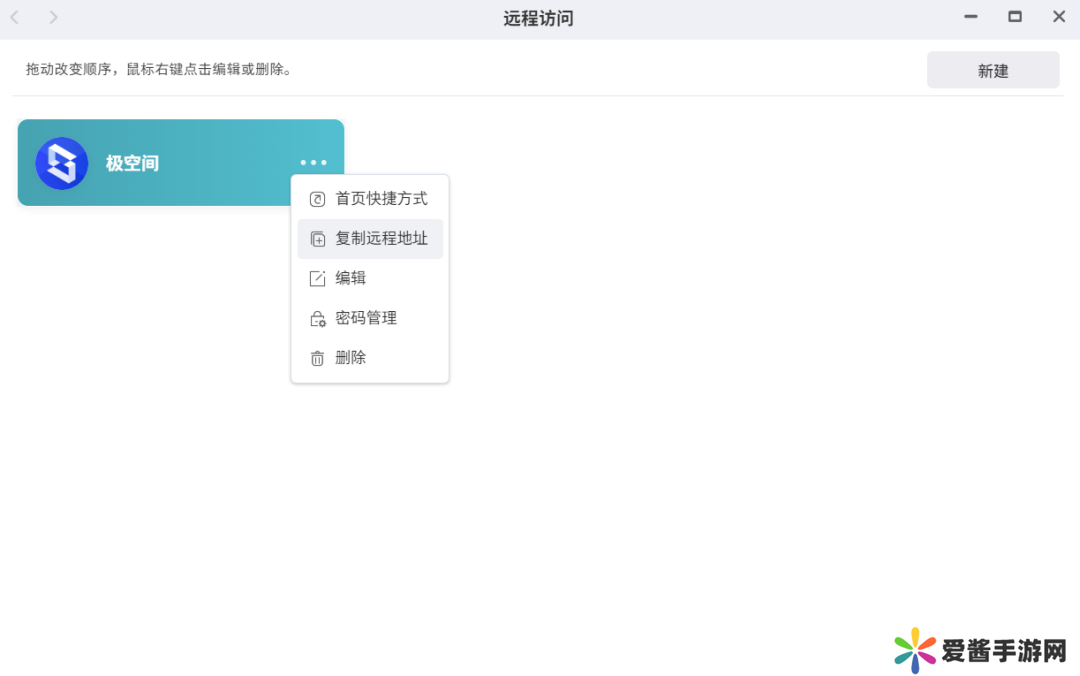Close the 远程访问 window

1059,17
